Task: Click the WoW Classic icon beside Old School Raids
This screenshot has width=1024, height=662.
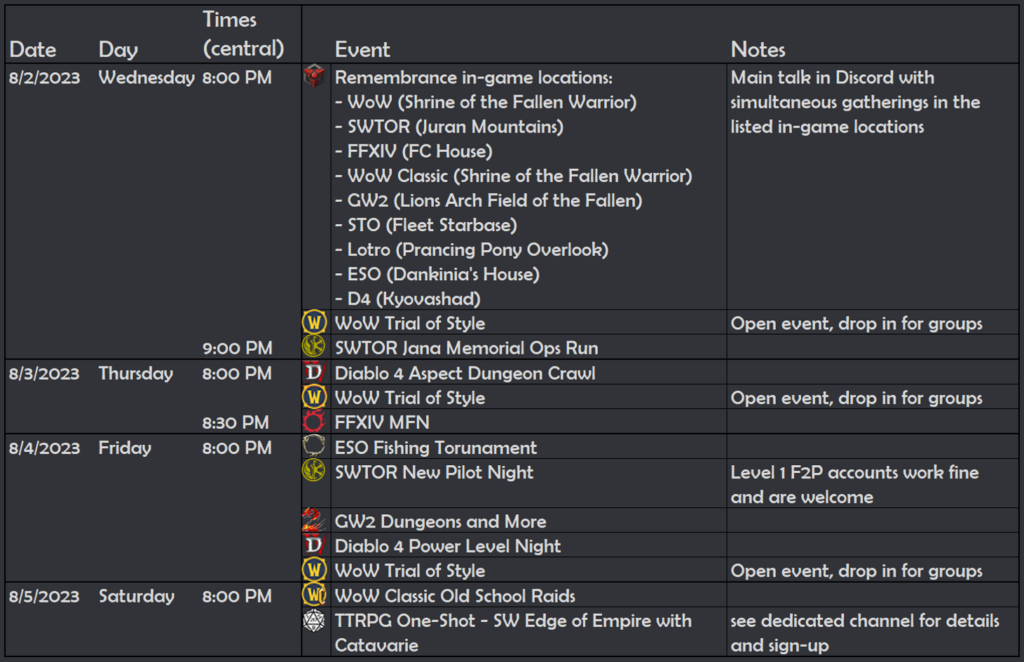Action: (314, 595)
